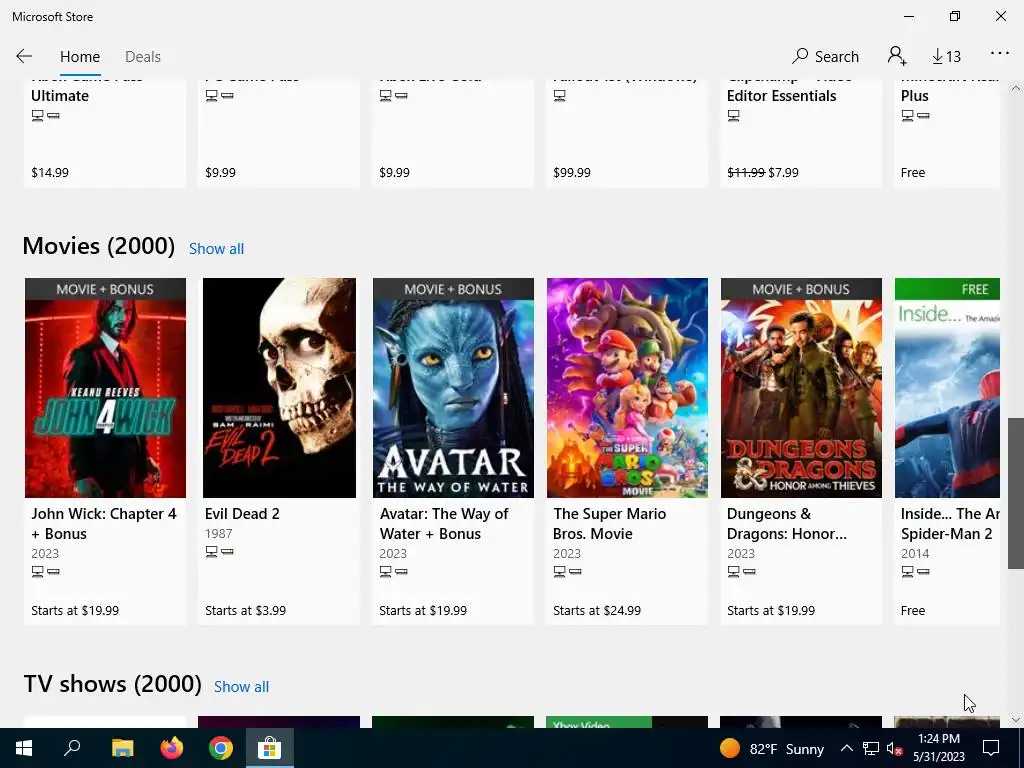Click the Free price under Spider-Man 2
Screen dimensions: 1024x768
913,611
